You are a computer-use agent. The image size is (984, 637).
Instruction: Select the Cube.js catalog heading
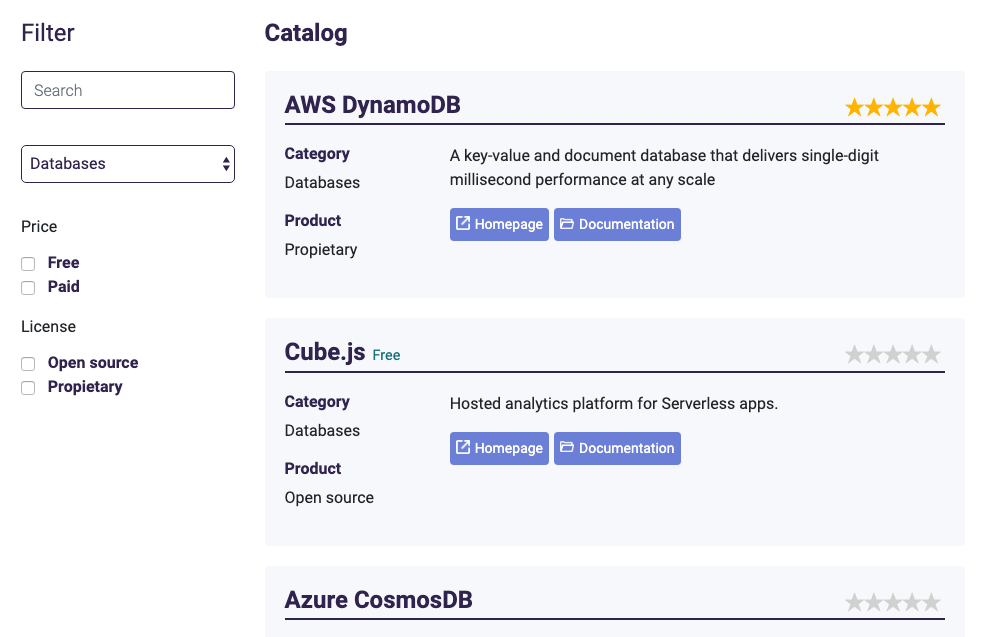[x=325, y=352]
